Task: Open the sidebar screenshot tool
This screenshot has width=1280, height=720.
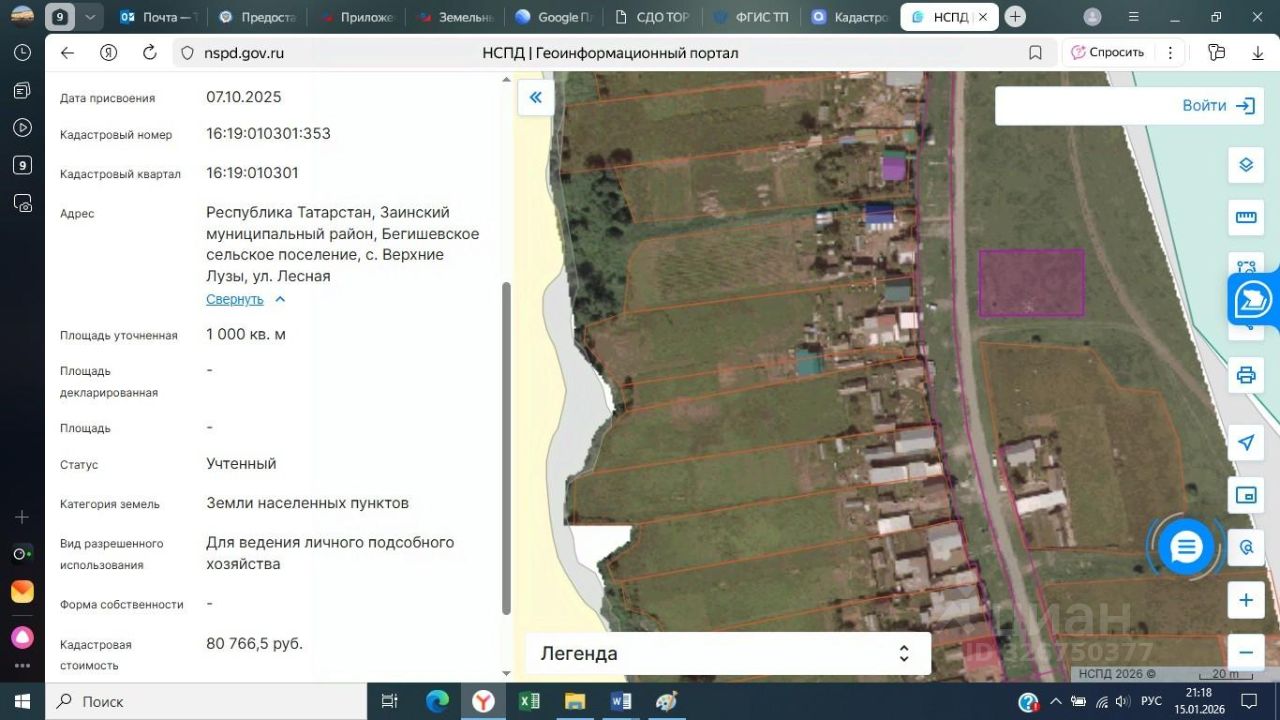Action: 22,203
